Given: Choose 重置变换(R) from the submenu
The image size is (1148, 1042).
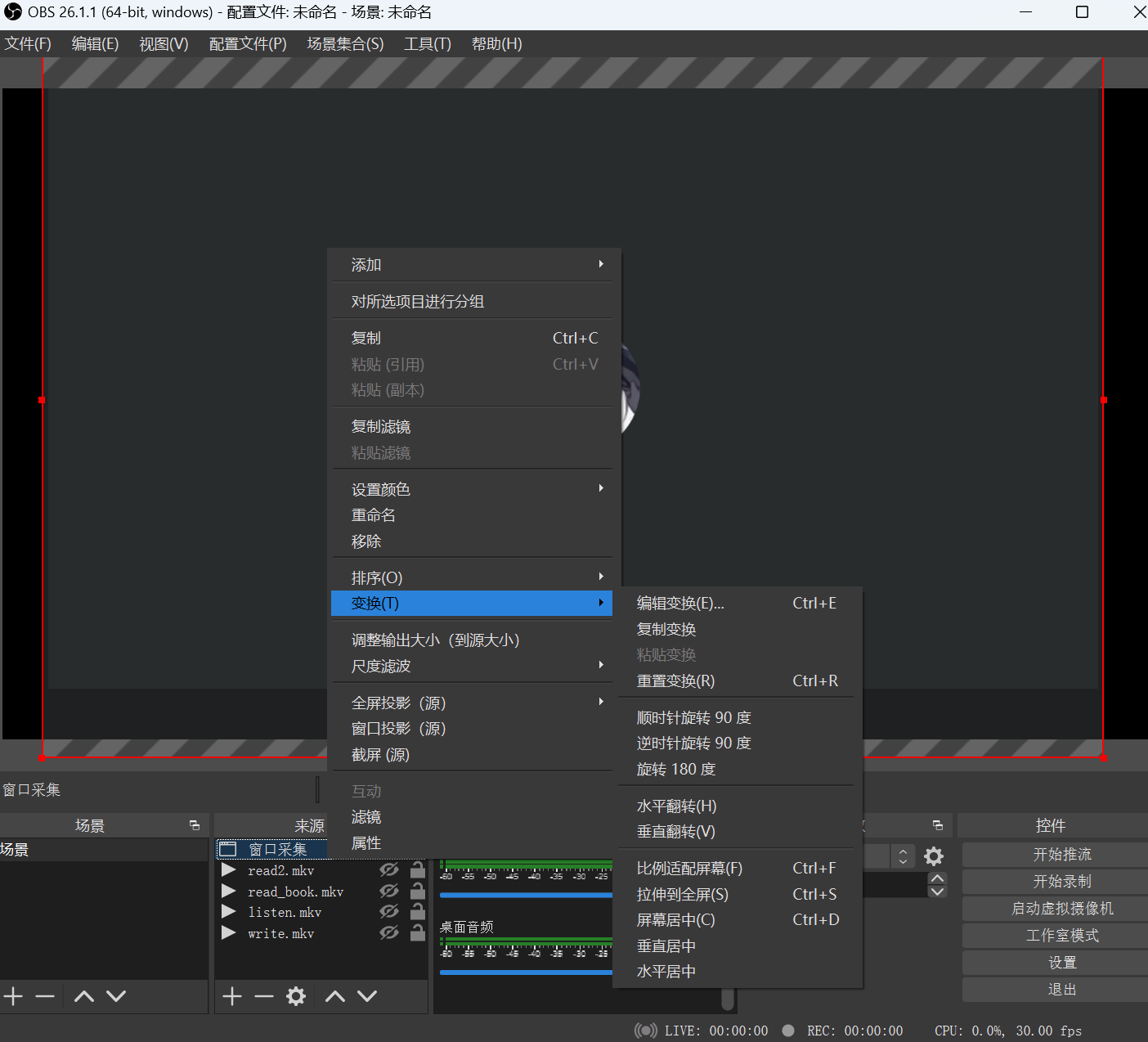Looking at the screenshot, I should coord(737,680).
